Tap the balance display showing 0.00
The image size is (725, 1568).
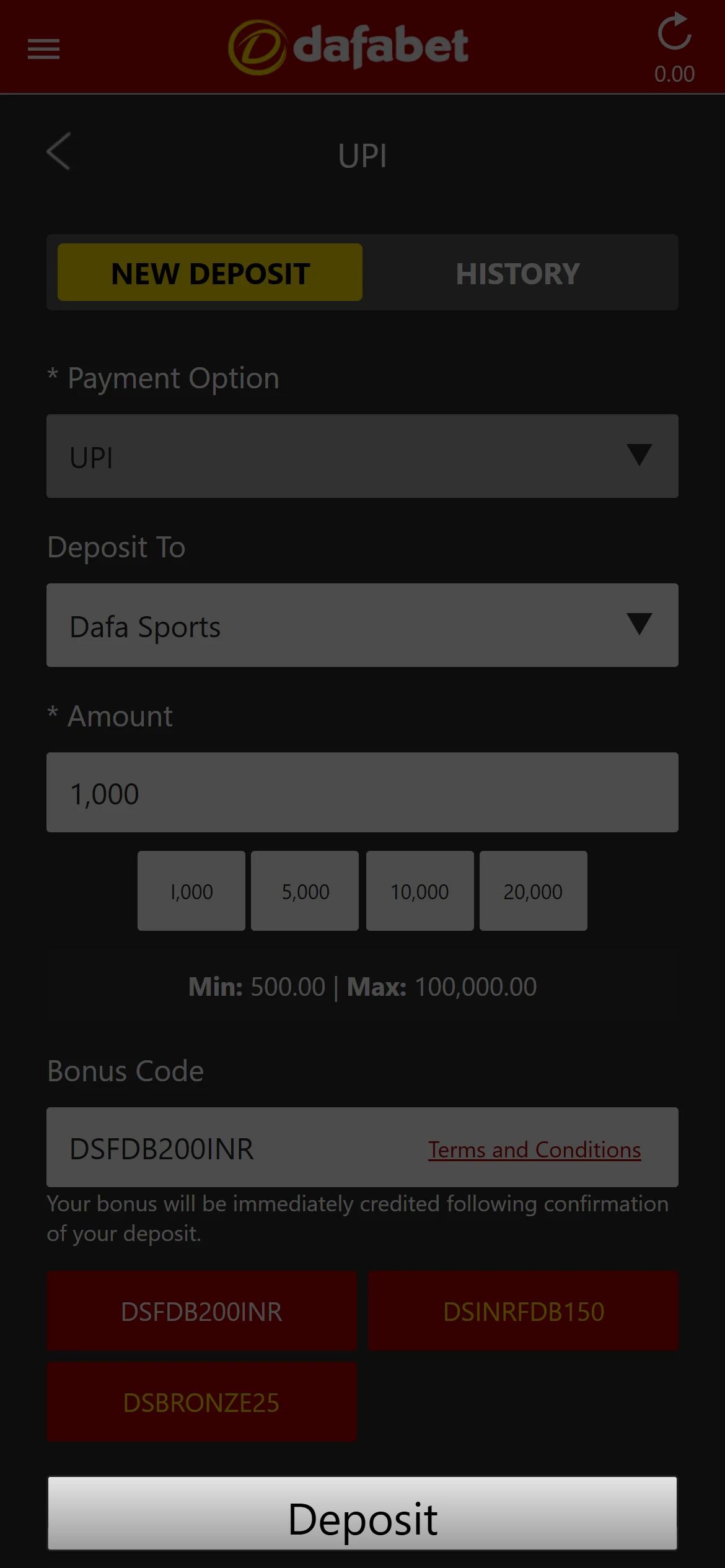click(x=675, y=74)
